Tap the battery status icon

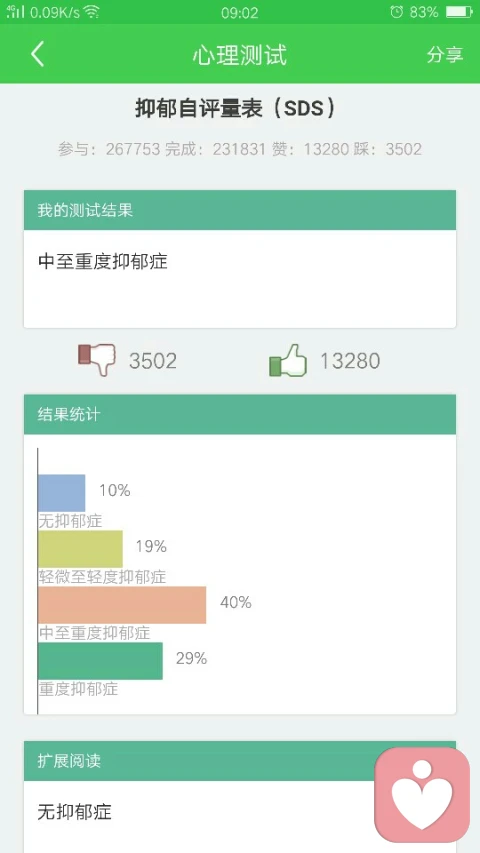click(459, 11)
